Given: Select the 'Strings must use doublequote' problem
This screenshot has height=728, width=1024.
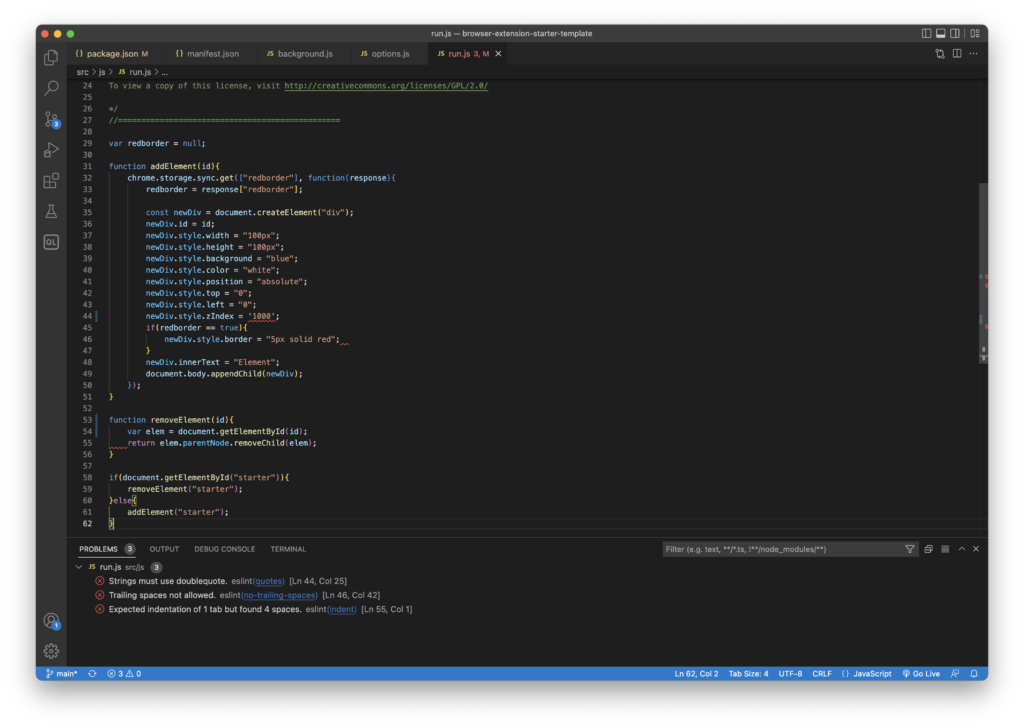Looking at the screenshot, I should pos(528,581).
